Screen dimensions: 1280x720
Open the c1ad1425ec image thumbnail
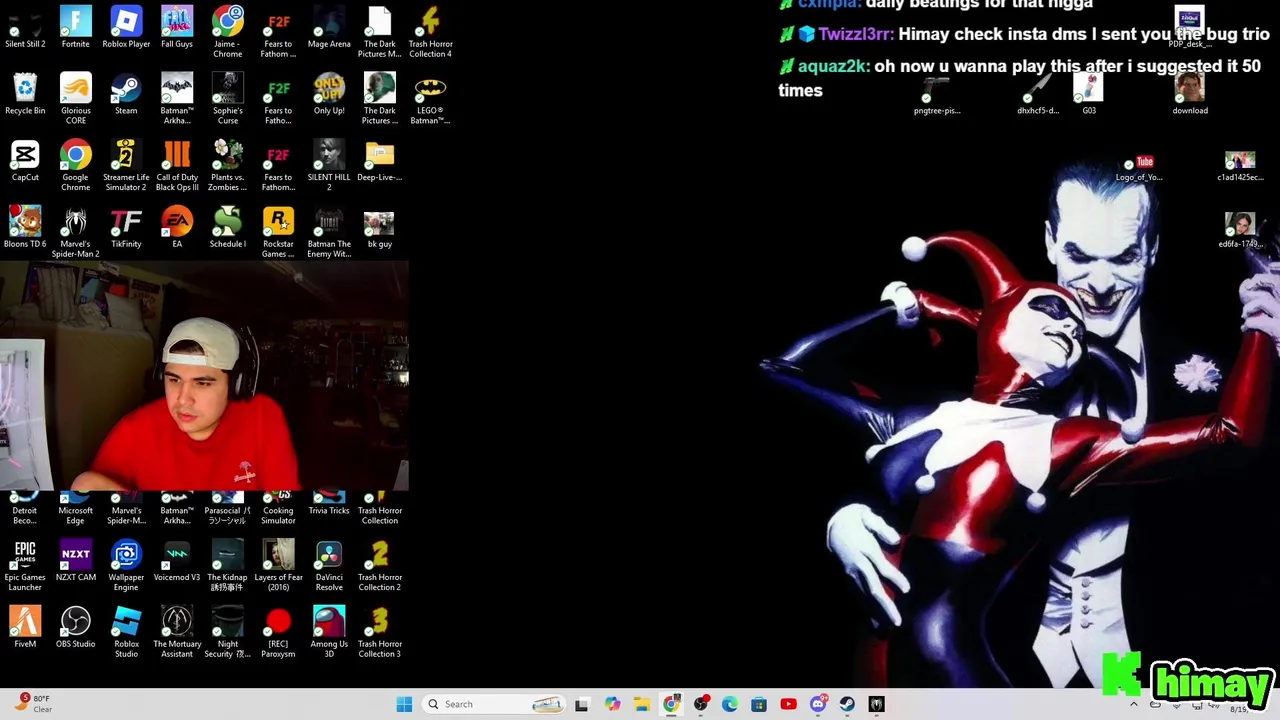click(x=1240, y=167)
